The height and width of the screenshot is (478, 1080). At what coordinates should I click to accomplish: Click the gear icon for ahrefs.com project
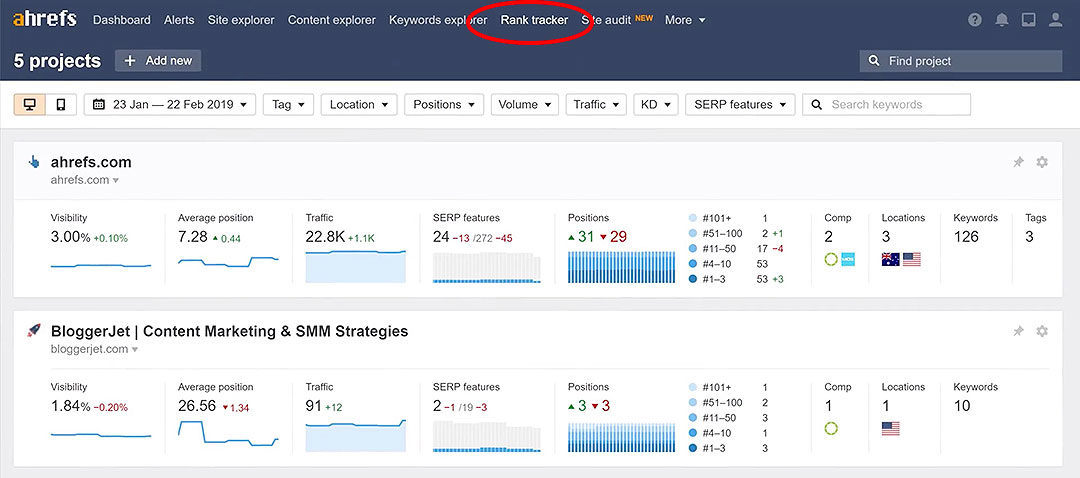point(1042,162)
